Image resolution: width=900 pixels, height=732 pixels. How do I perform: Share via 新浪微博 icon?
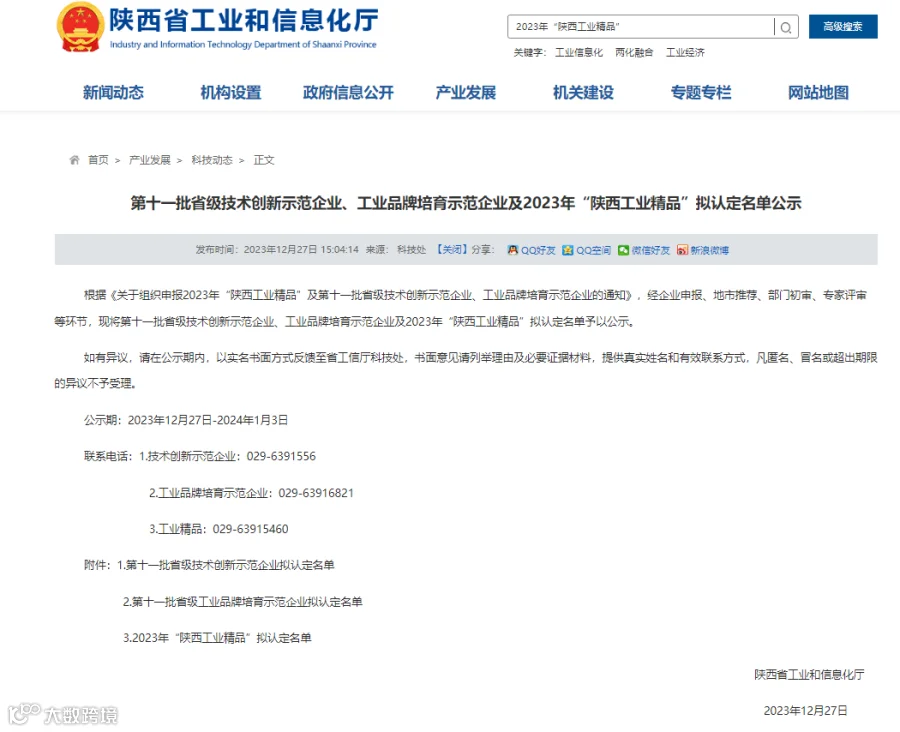(682, 250)
